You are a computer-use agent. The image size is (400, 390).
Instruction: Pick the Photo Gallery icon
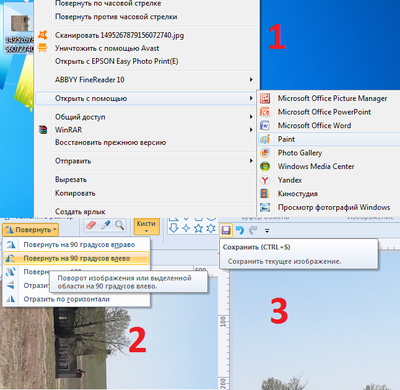[265, 153]
